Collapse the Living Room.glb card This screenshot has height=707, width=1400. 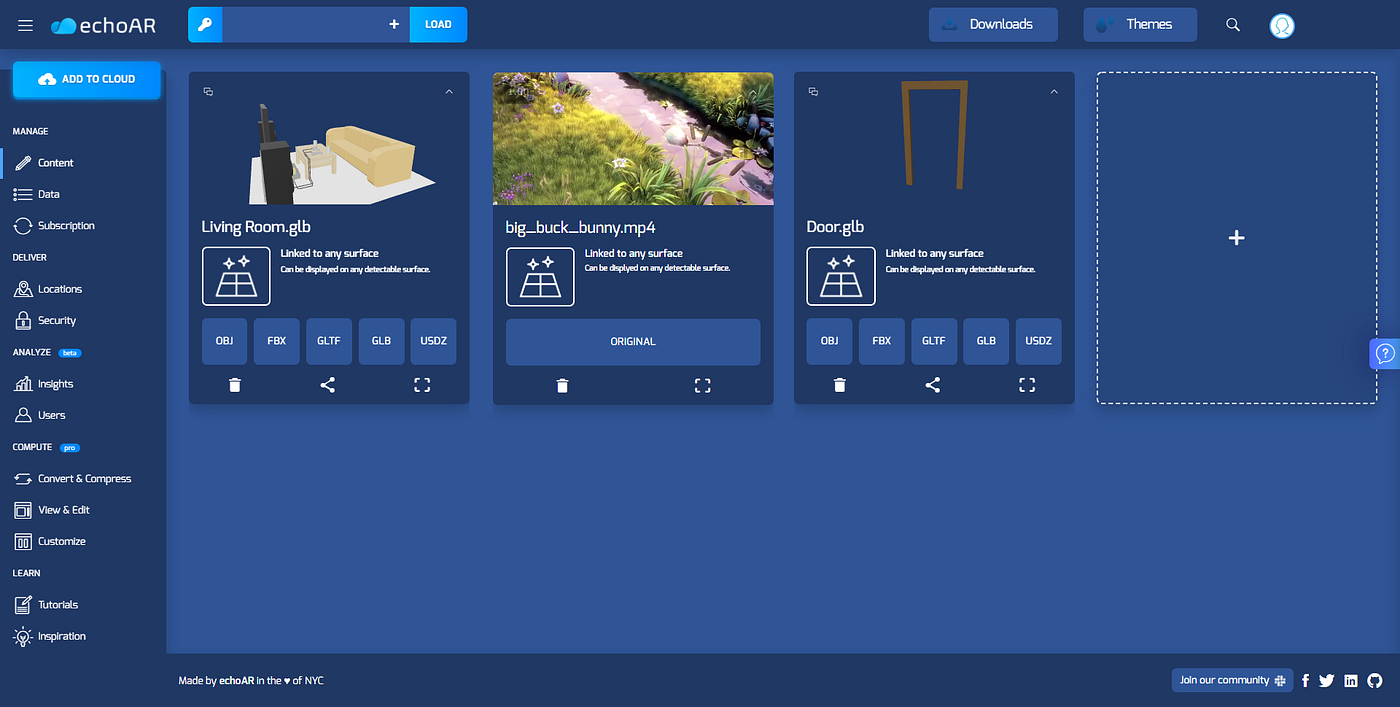[x=449, y=91]
